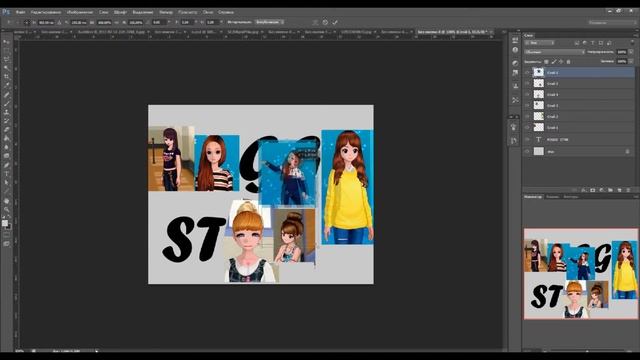Open the layer filter type dropdown
Screen dimensions: 640x360
[x=539, y=42]
